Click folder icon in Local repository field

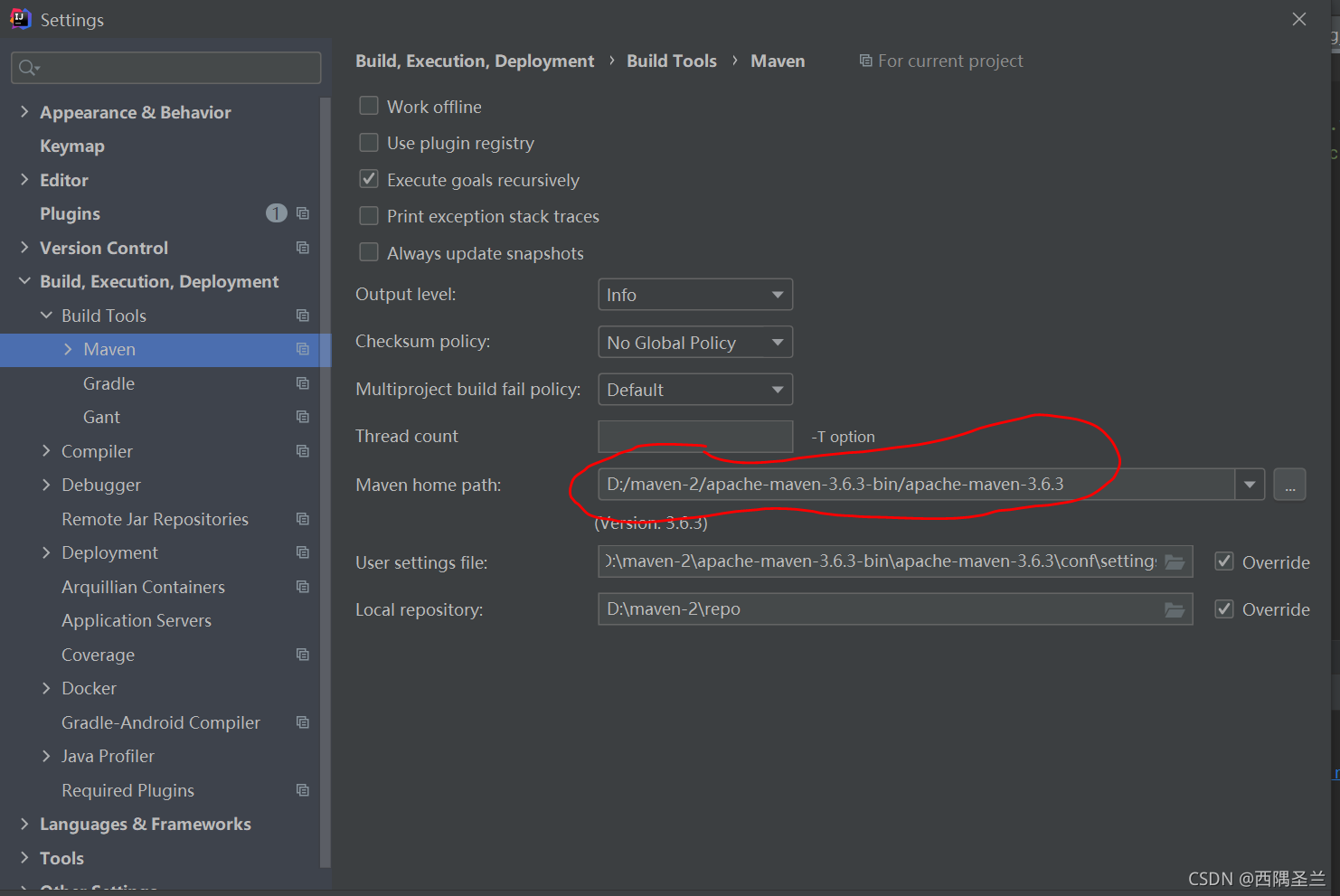[x=1175, y=609]
